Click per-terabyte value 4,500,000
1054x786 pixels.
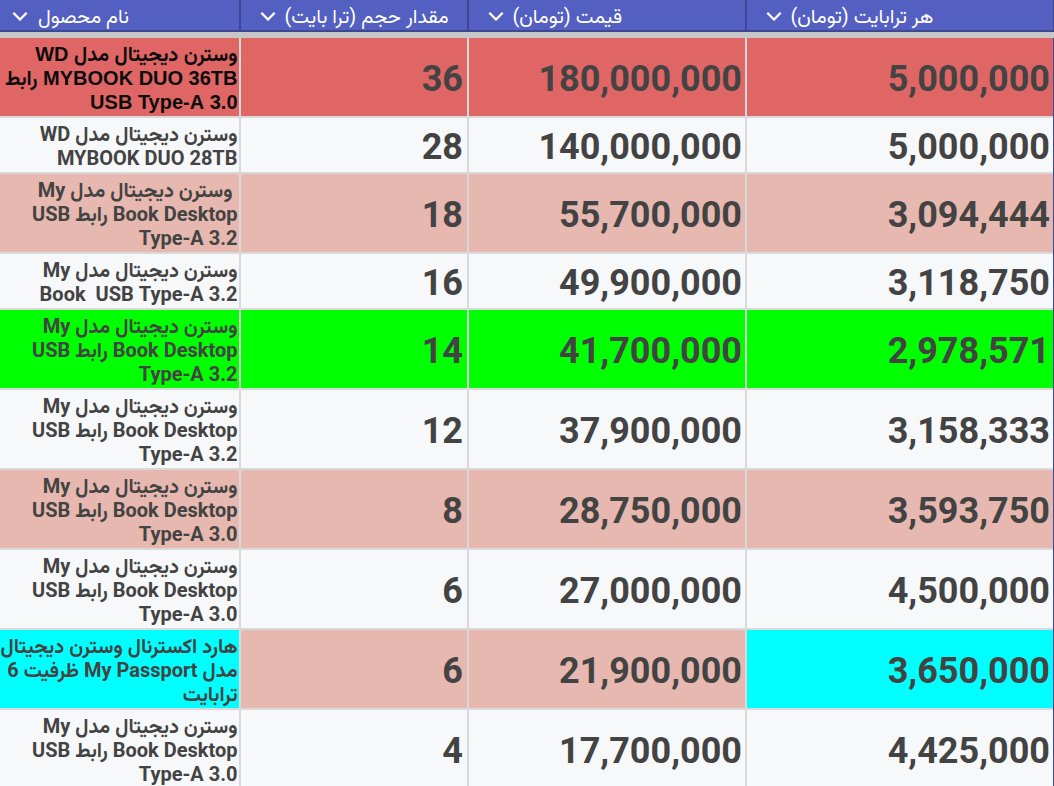pyautogui.click(x=900, y=590)
